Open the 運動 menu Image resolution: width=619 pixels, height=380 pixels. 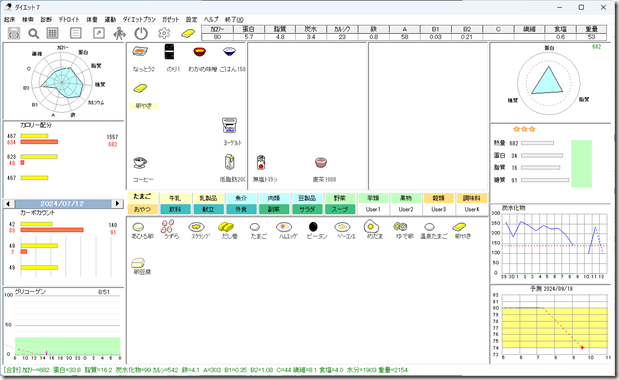coord(110,19)
